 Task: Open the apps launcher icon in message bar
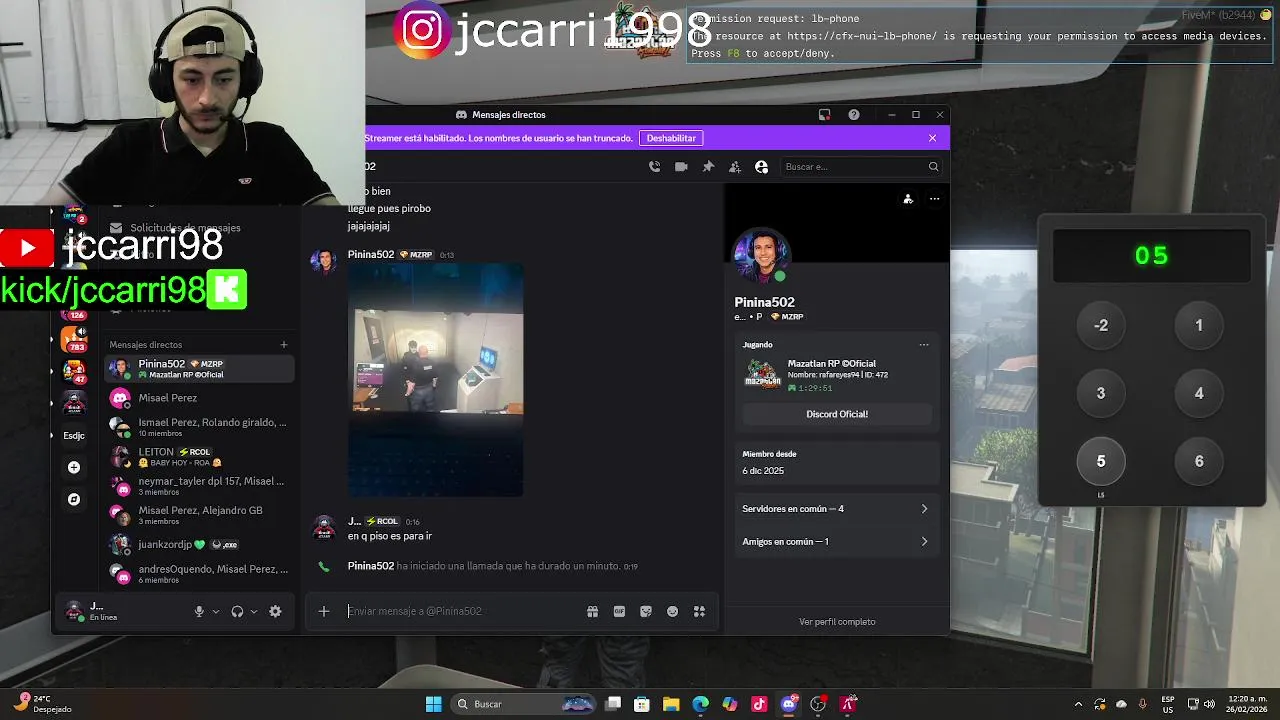pos(699,611)
